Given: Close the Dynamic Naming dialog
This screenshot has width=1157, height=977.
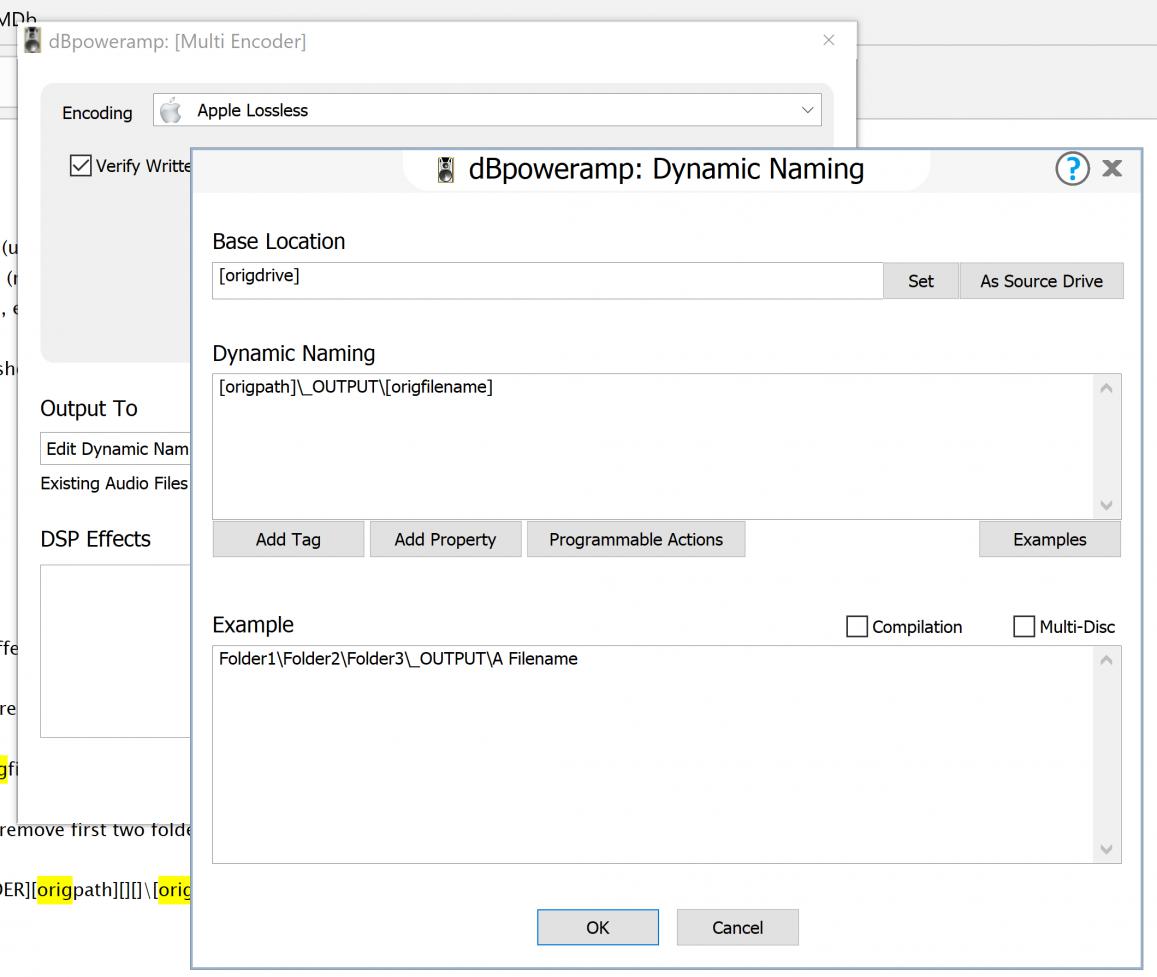Looking at the screenshot, I should (x=1112, y=168).
